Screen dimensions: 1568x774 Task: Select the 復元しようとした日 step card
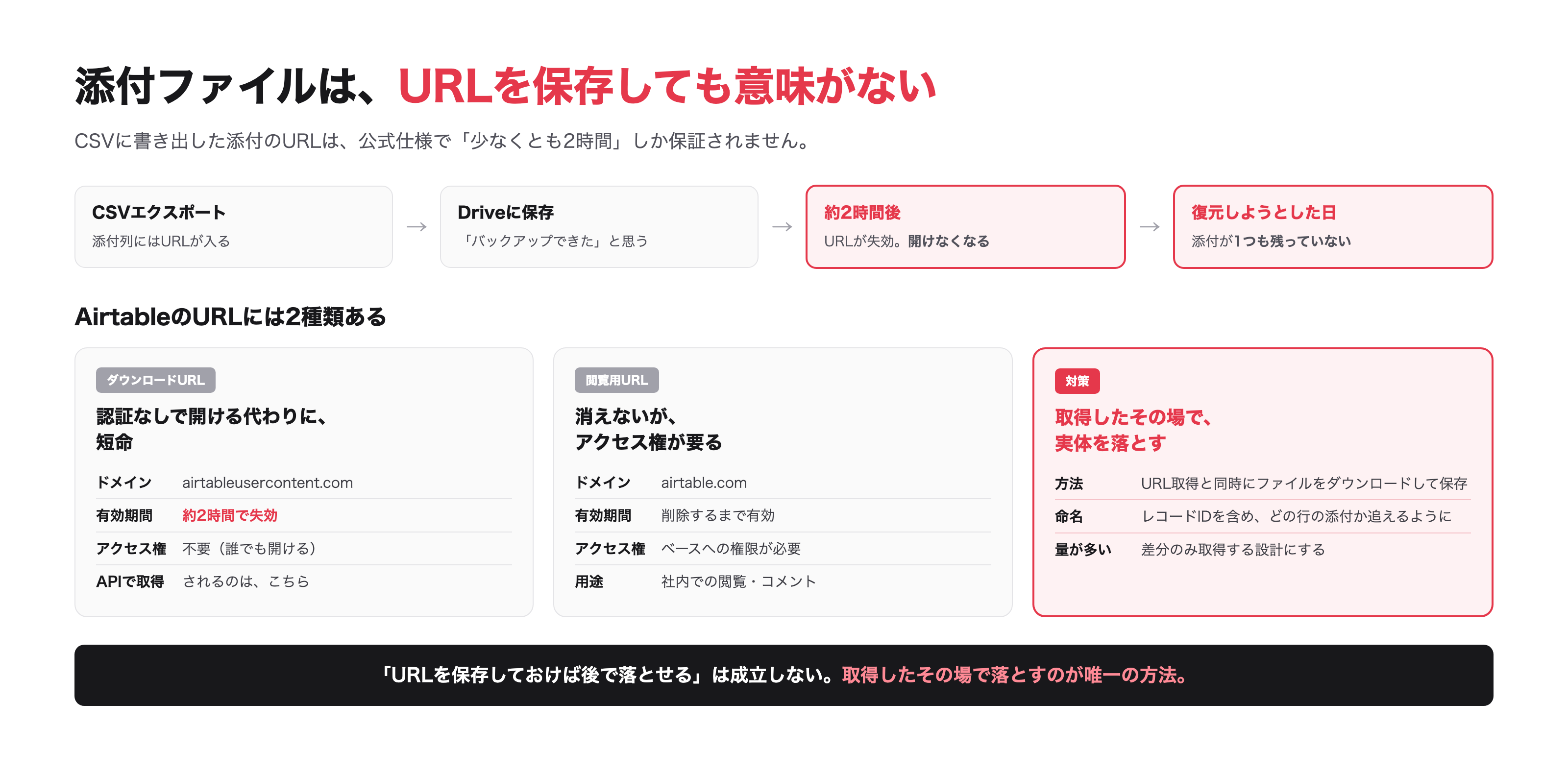[1333, 226]
